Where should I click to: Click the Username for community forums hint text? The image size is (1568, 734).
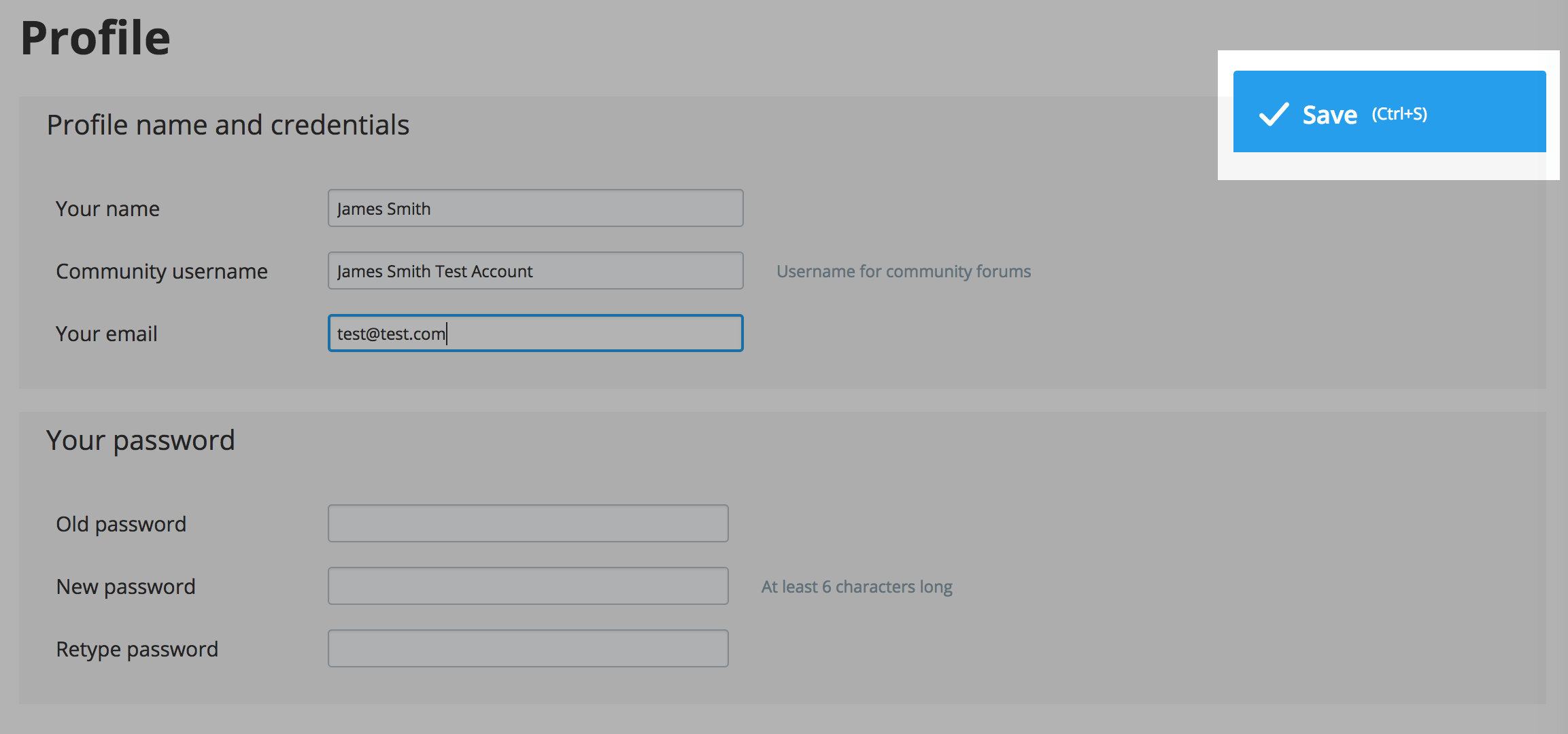point(903,270)
